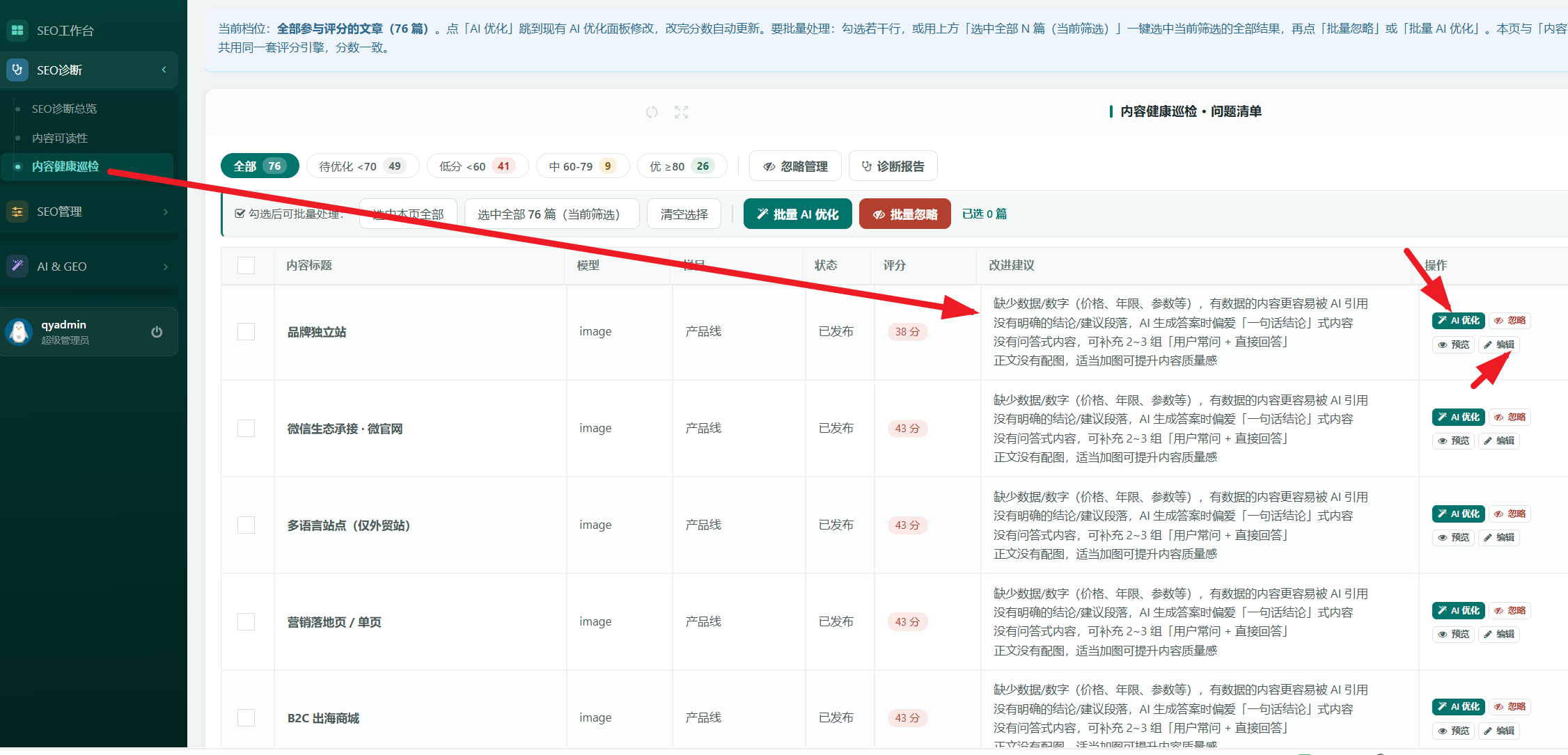The width and height of the screenshot is (1568, 755).
Task: Select the 全部 76 filter tab
Action: coord(260,166)
